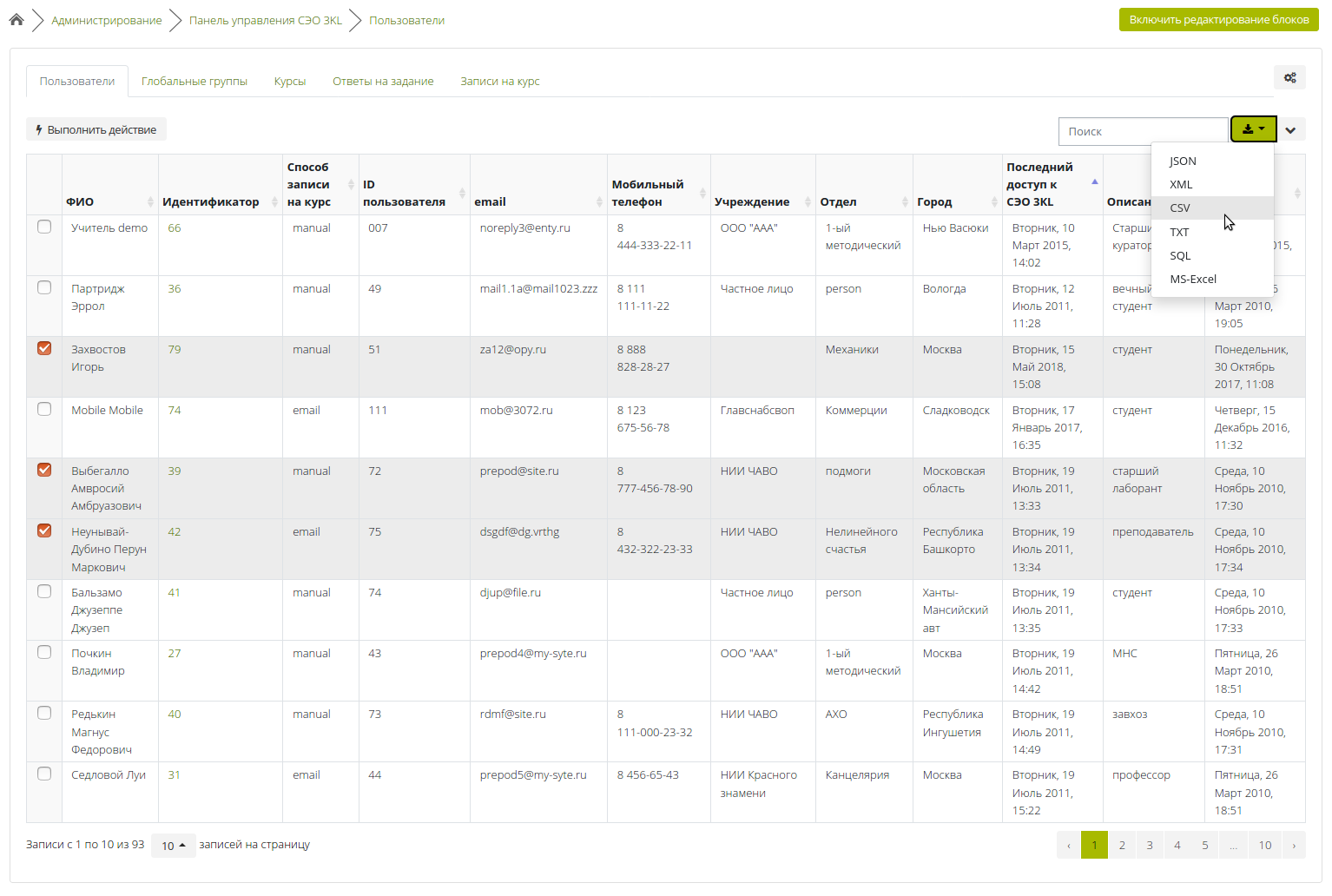Screen dimensions: 1332x896
Task: Open identifier 79 link
Action: coord(175,349)
